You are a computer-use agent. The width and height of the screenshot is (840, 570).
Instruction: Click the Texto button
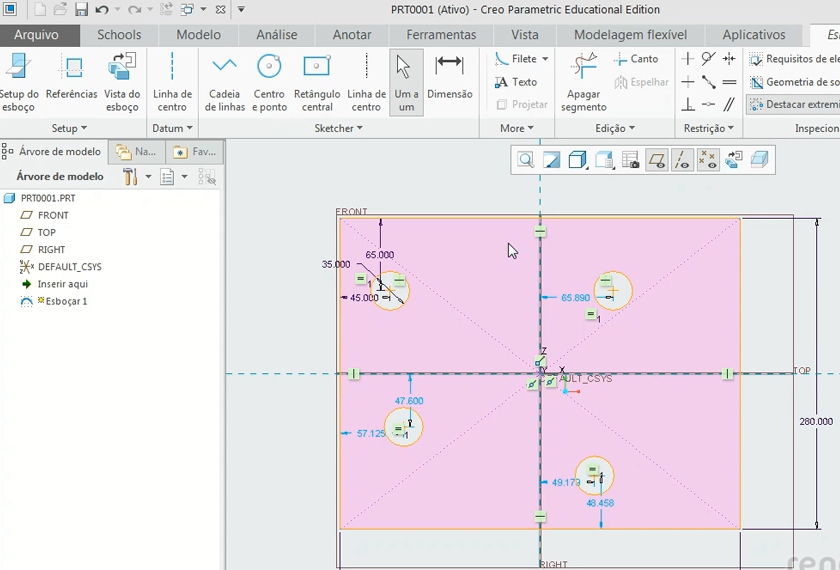pyautogui.click(x=516, y=82)
